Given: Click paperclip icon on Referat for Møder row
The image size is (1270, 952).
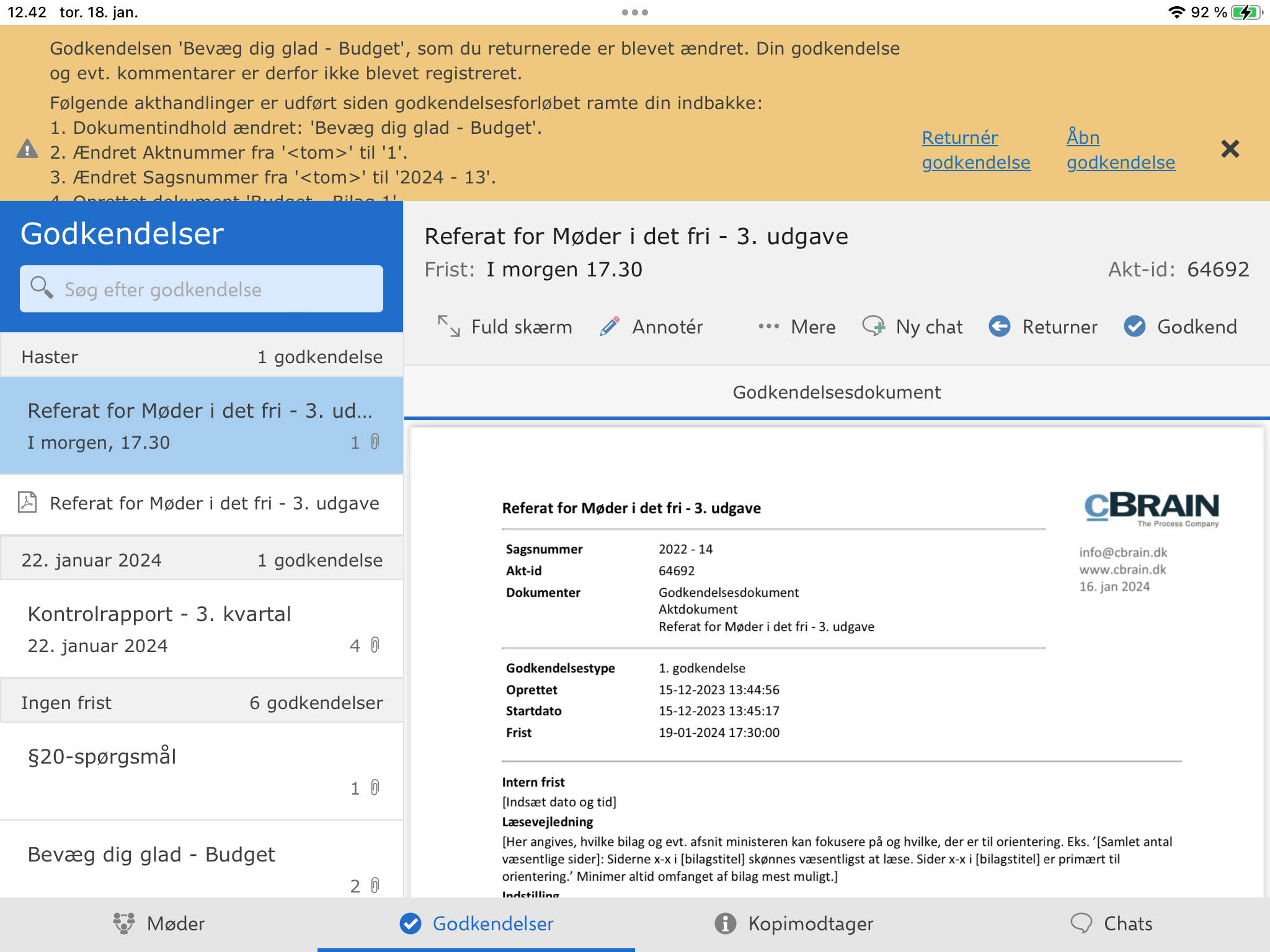Looking at the screenshot, I should [375, 442].
